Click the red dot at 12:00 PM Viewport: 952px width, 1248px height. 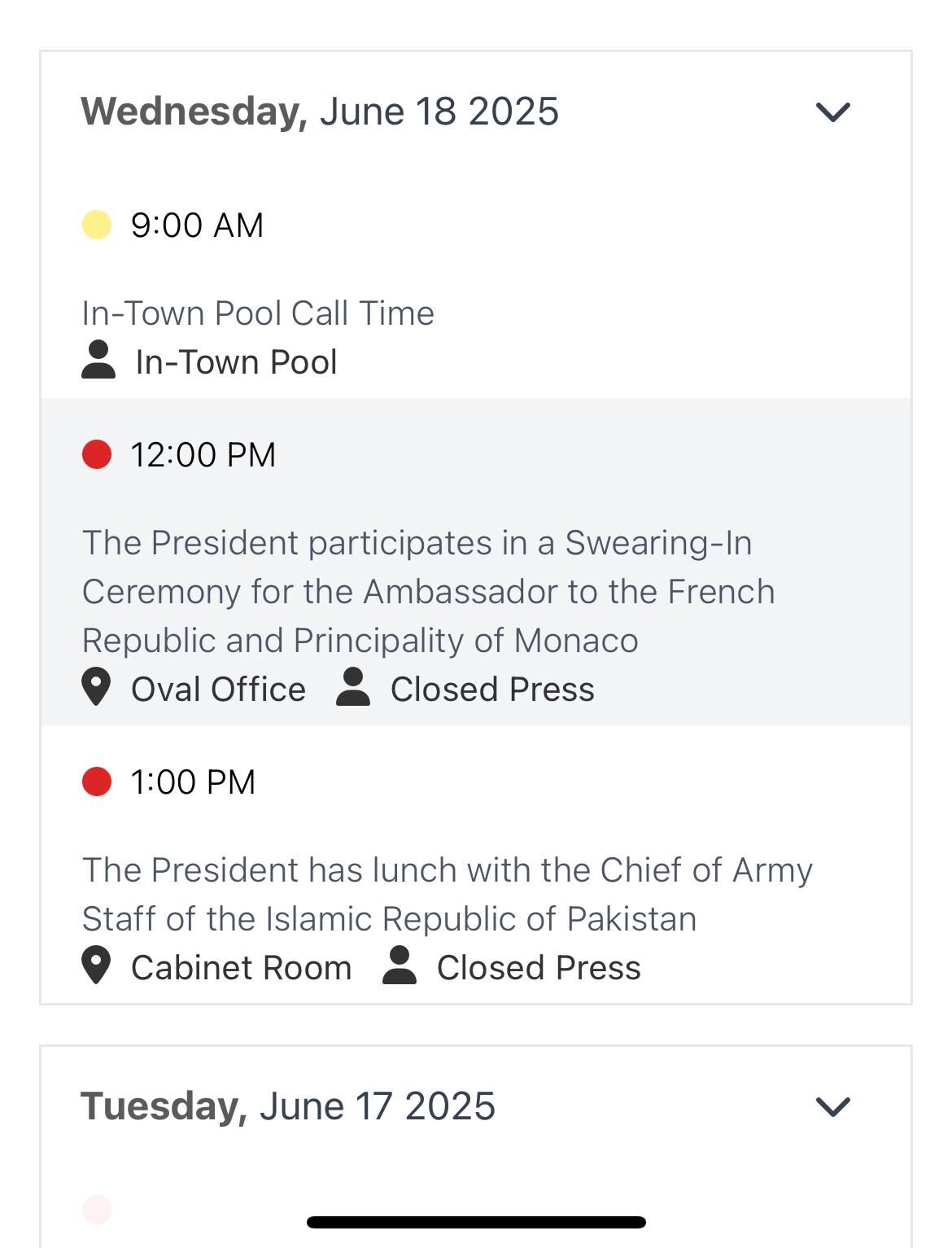(x=97, y=454)
